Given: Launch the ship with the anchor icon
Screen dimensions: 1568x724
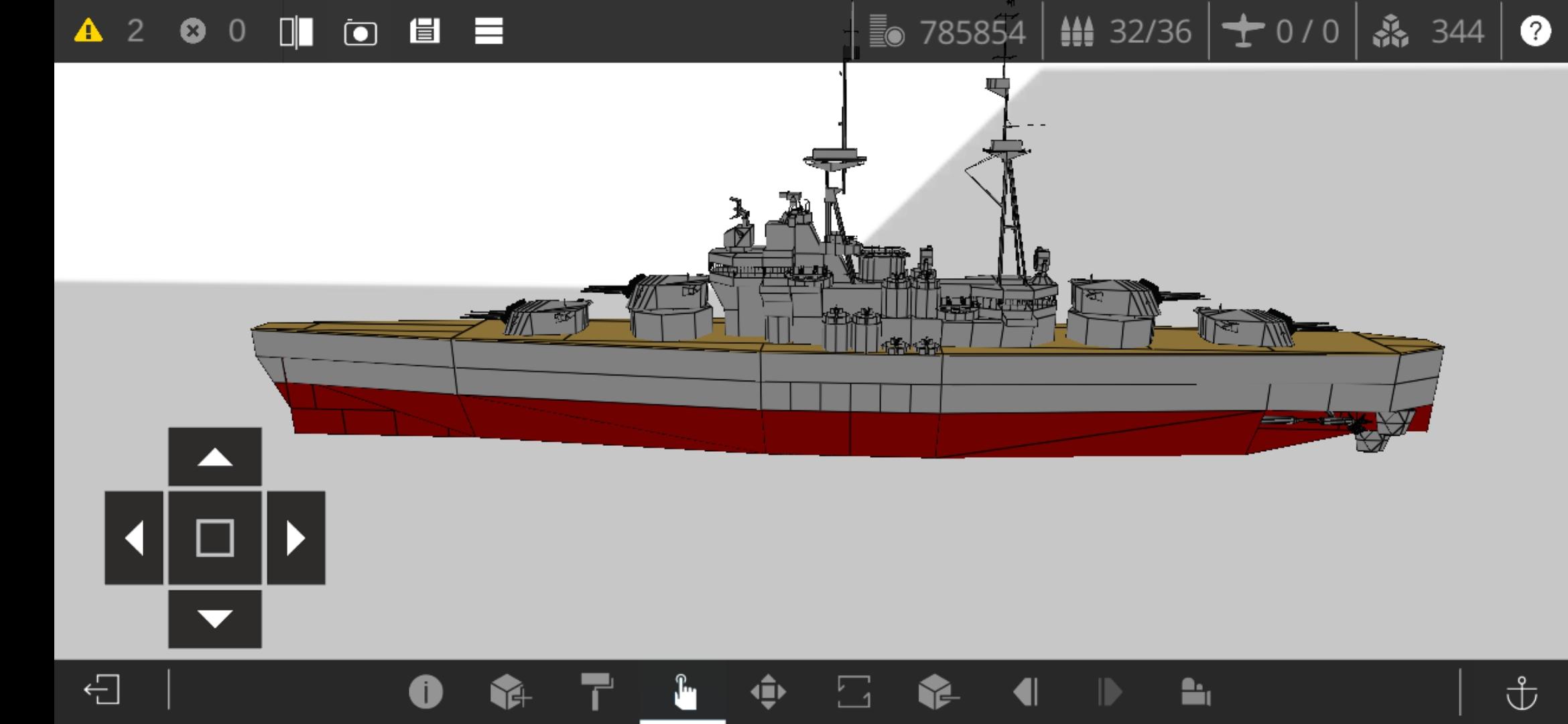Looking at the screenshot, I should (x=1522, y=692).
